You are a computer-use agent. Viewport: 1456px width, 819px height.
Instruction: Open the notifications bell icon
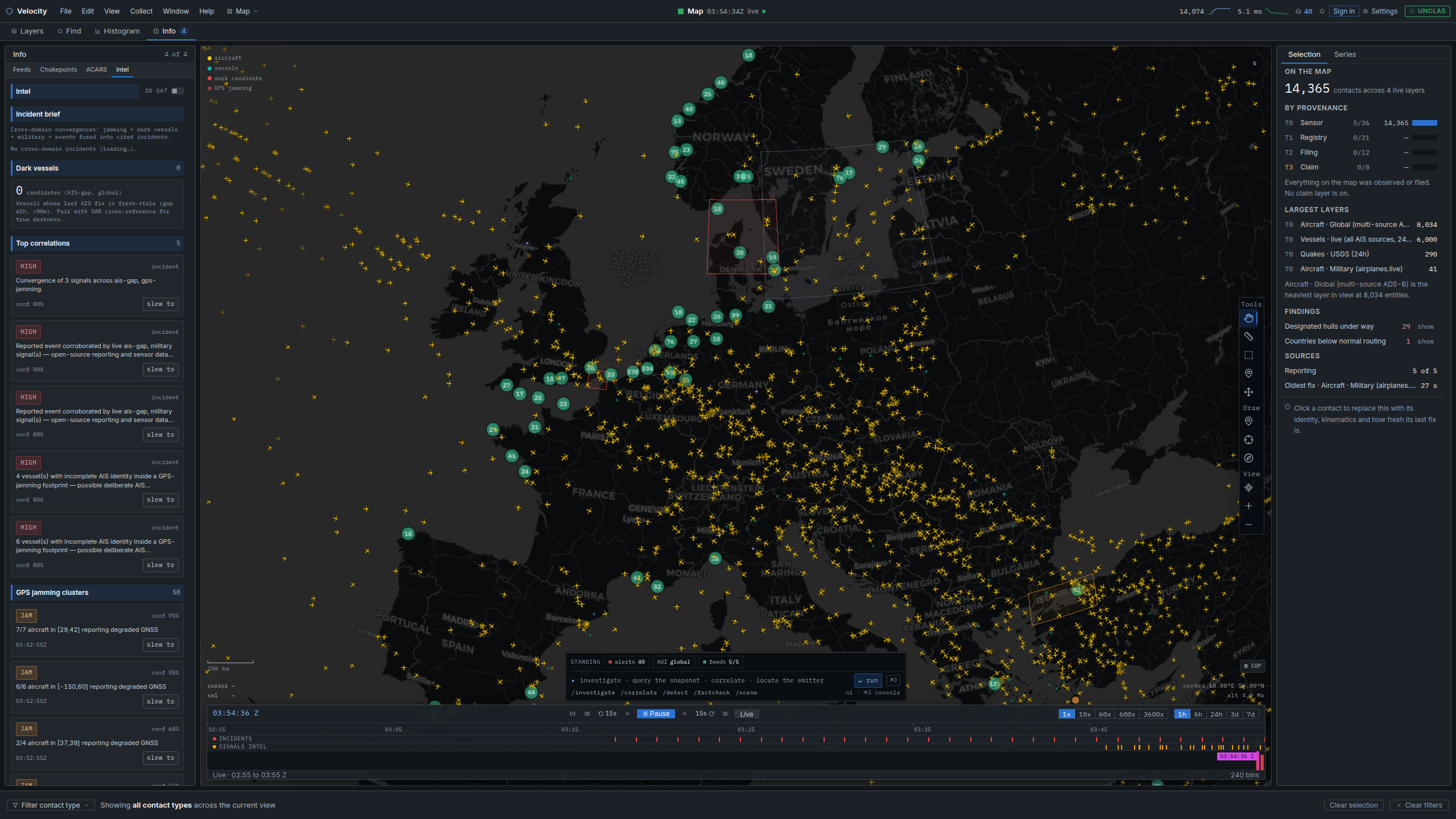(1322, 11)
